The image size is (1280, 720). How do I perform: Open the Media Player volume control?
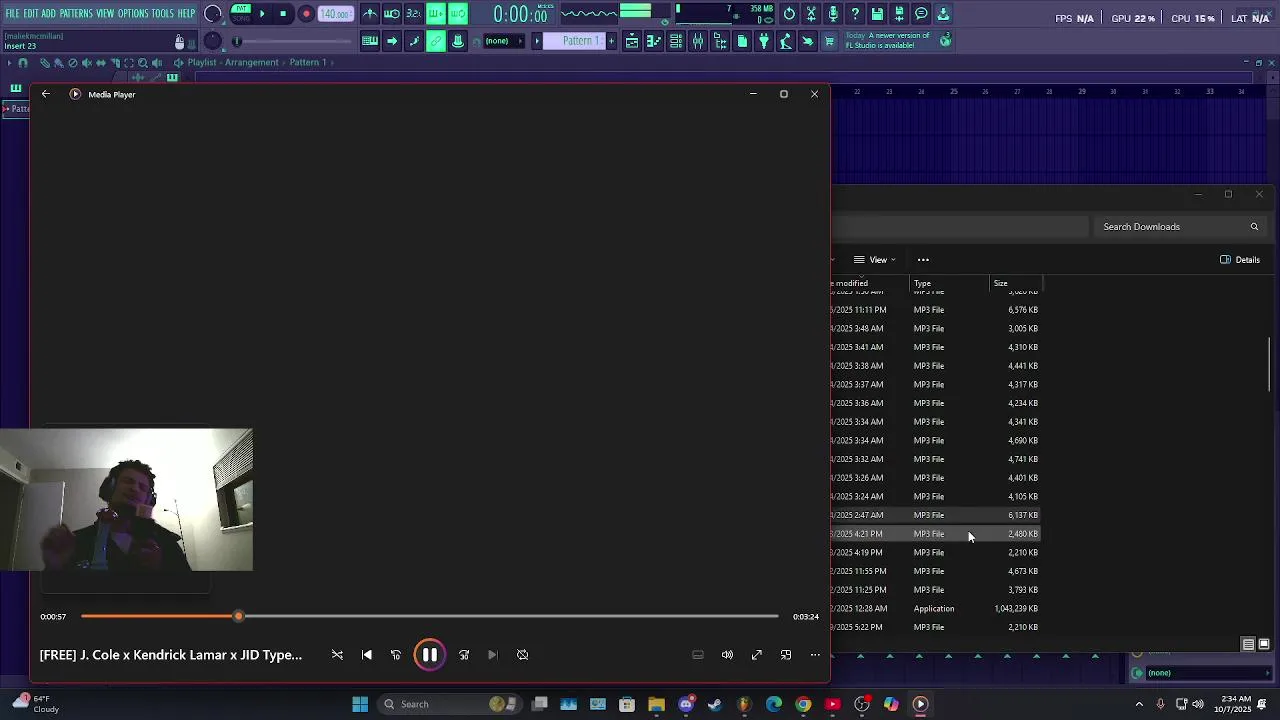pos(727,655)
